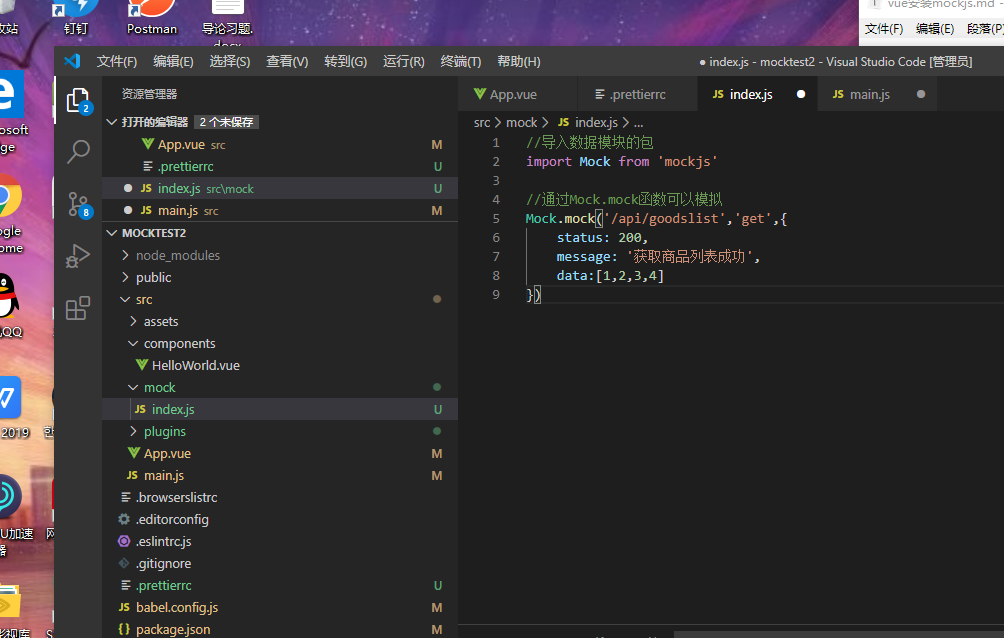This screenshot has width=1004, height=638.
Task: Switch to the App.vue editor tab
Action: [517, 94]
